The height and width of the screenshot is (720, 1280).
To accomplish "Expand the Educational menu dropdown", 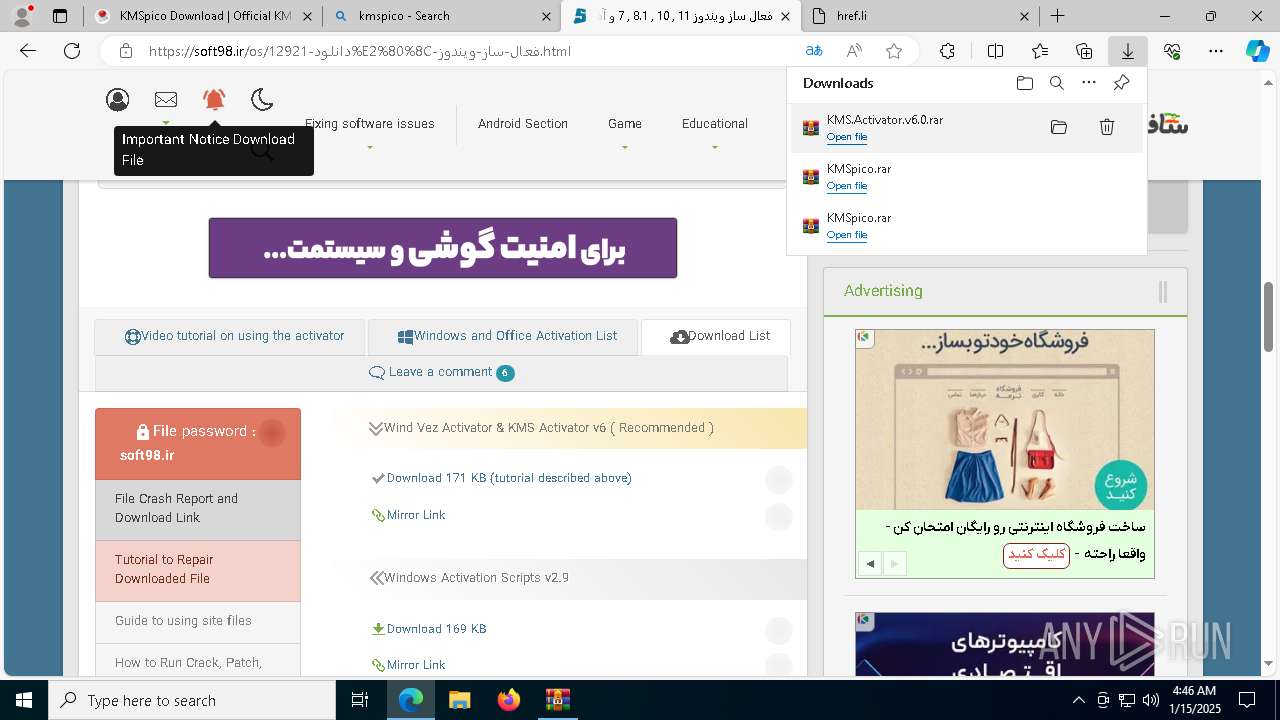I will click(x=715, y=125).
